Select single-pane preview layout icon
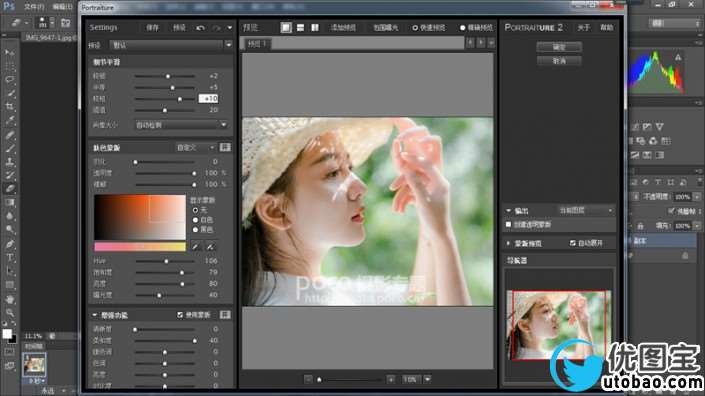 [x=286, y=27]
